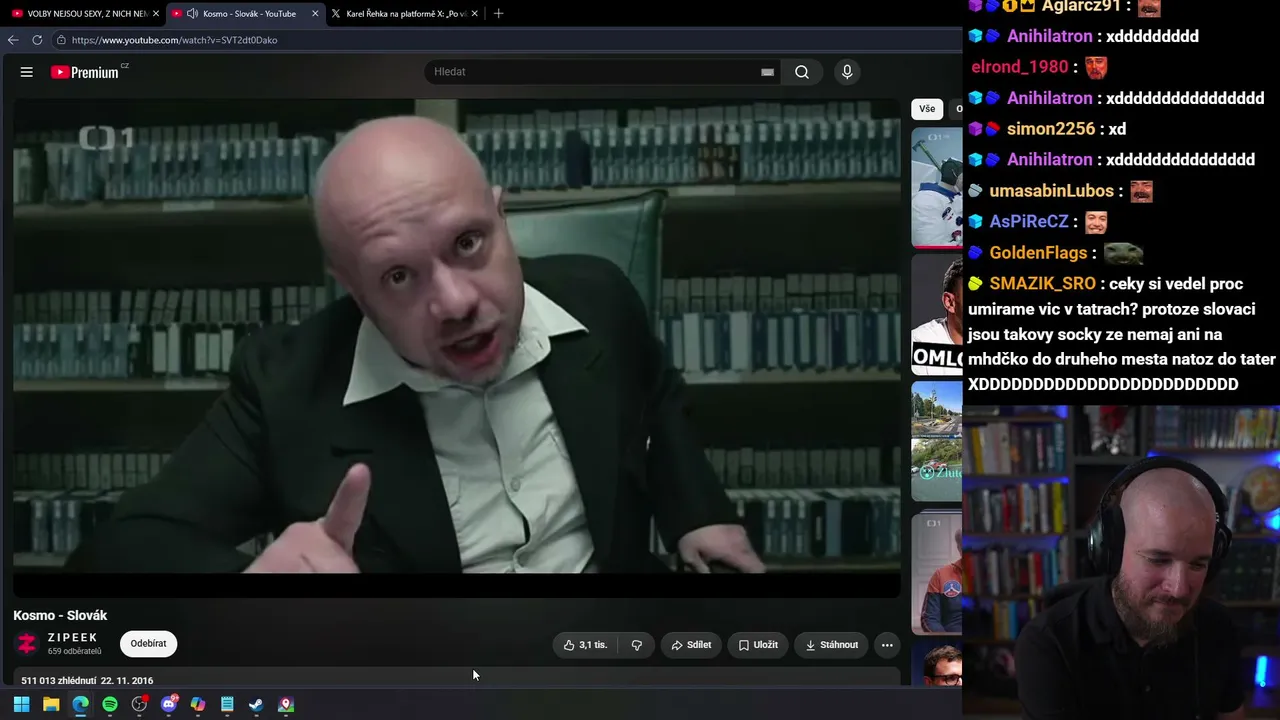Viewport: 1280px width, 720px height.
Task: Click the Kosmo - Slovák video title
Action: point(60,615)
